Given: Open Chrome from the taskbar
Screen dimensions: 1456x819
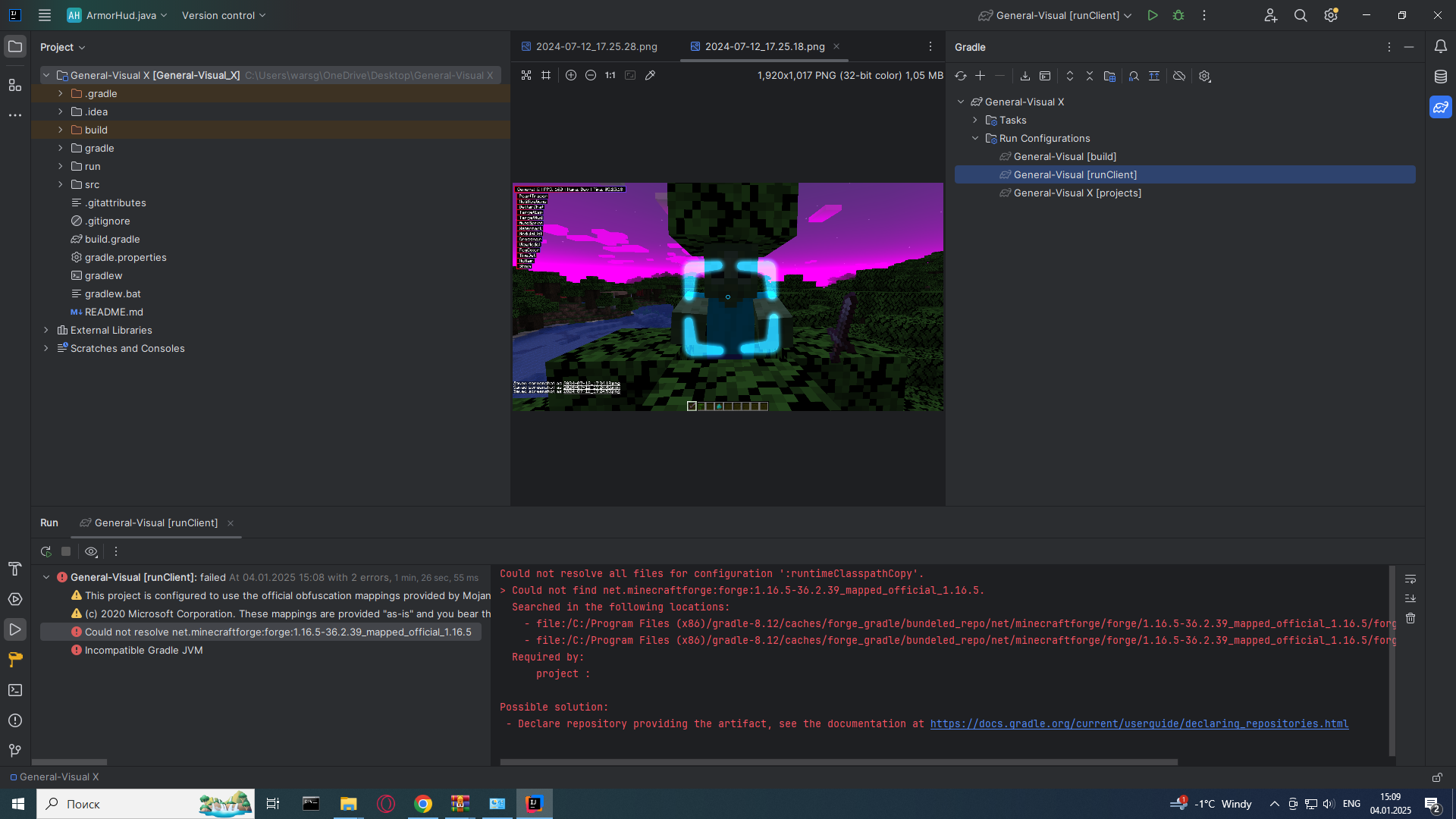Looking at the screenshot, I should click(x=423, y=804).
